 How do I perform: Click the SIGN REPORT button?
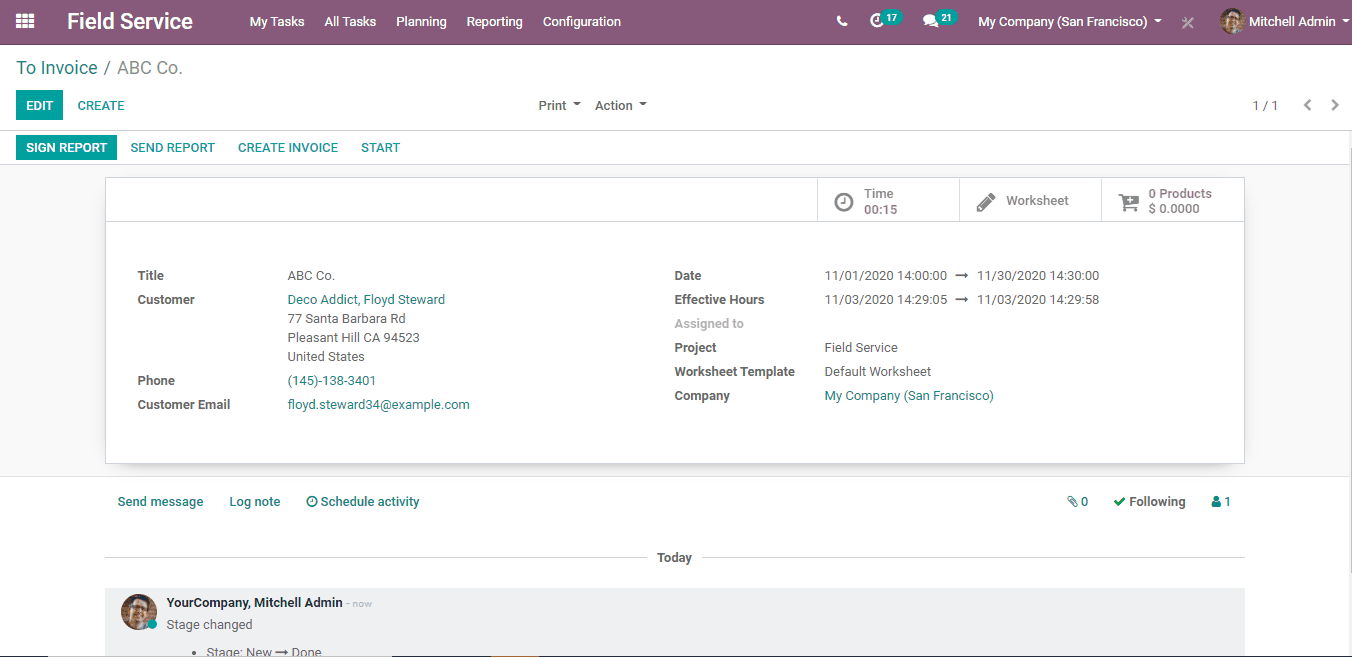(x=66, y=147)
